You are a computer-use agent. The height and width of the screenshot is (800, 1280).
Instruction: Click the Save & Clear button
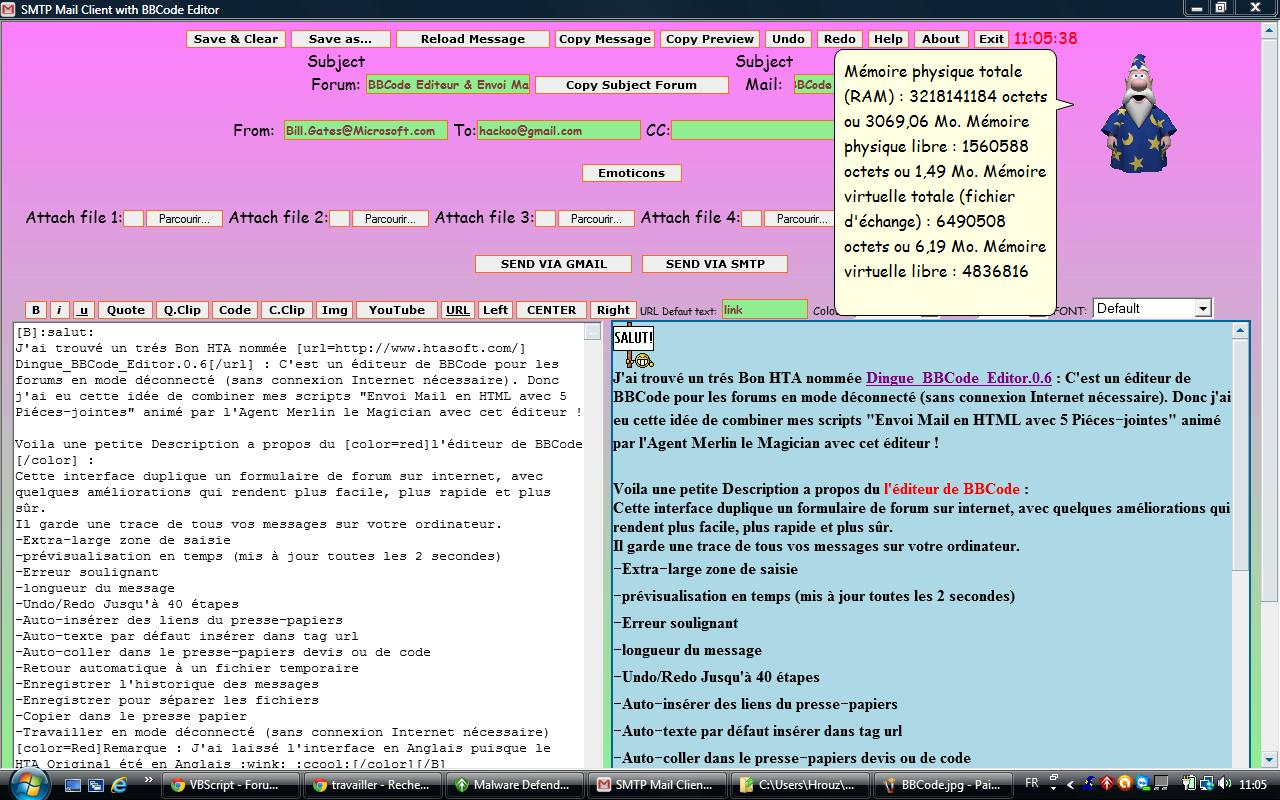tap(235, 39)
